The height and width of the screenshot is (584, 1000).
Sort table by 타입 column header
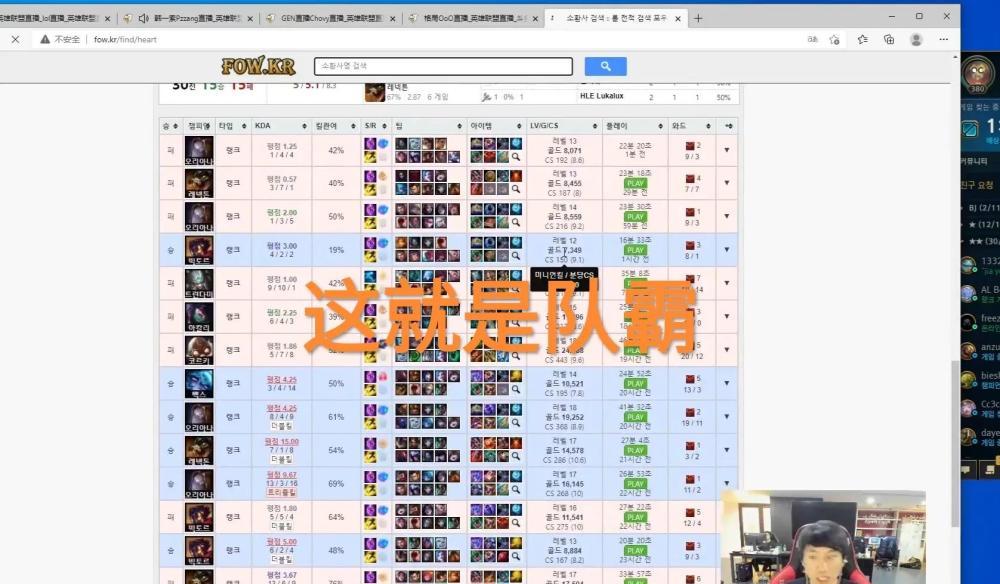coord(232,126)
